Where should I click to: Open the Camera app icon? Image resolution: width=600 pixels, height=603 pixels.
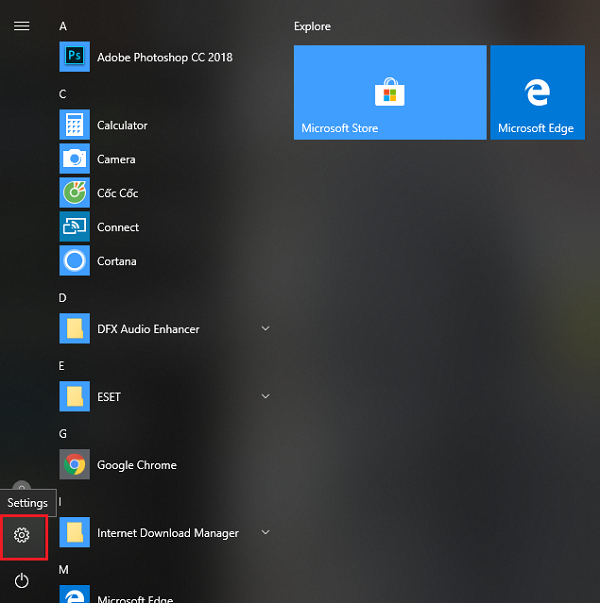tap(74, 159)
